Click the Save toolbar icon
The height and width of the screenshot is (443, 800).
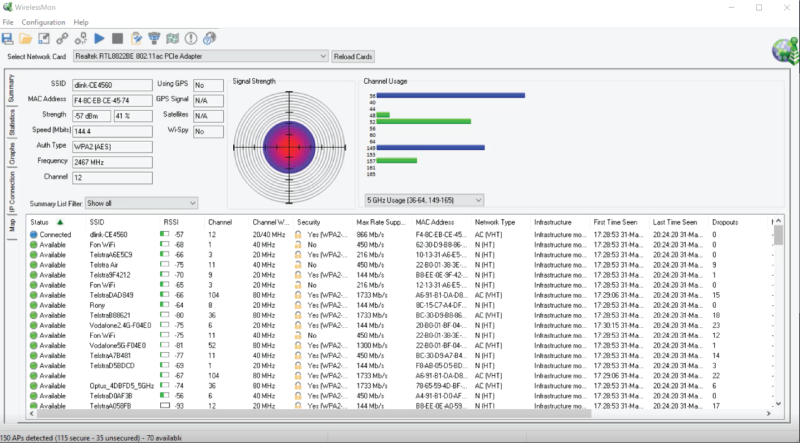7,38
